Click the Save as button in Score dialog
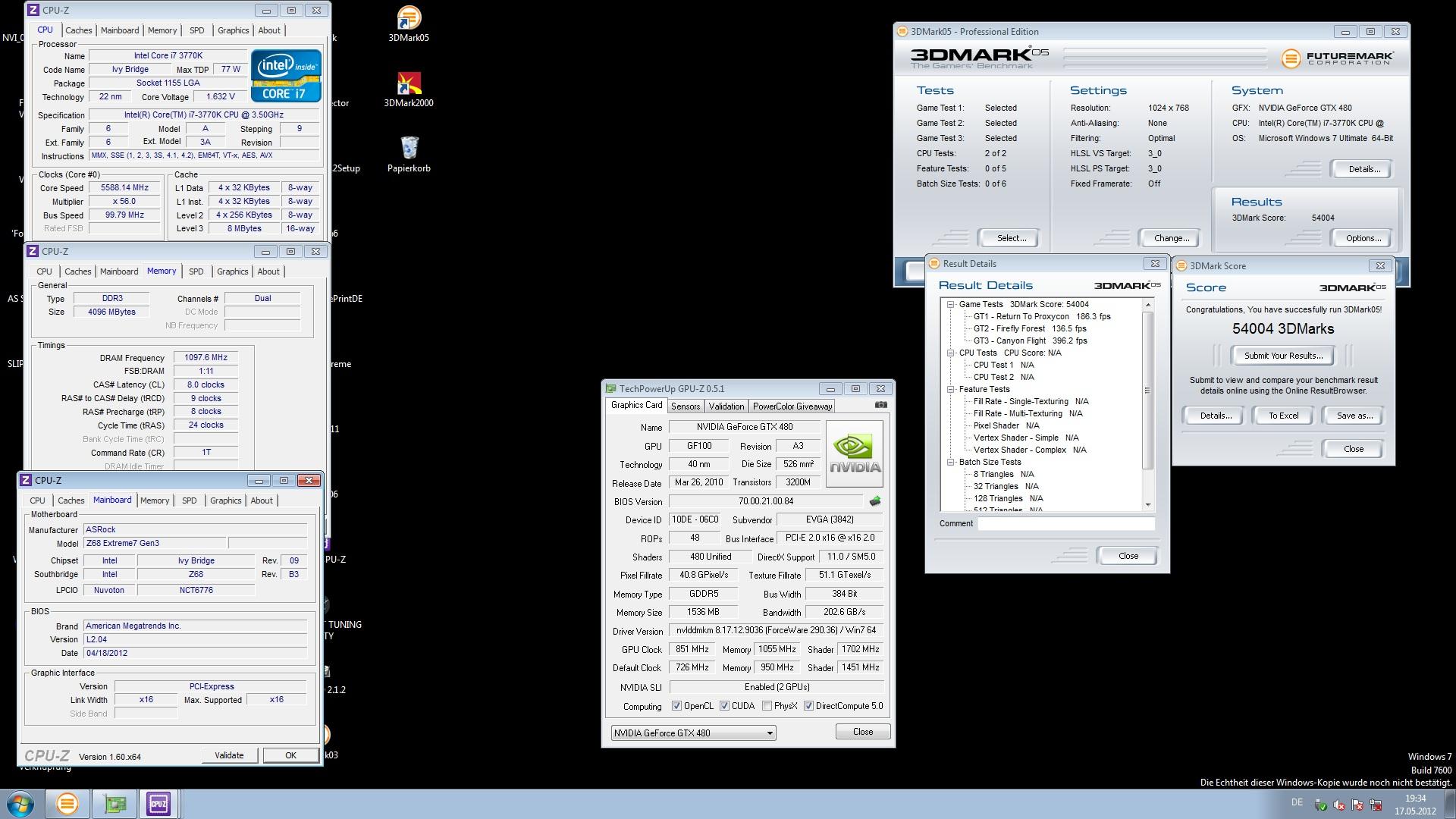 click(x=1354, y=416)
